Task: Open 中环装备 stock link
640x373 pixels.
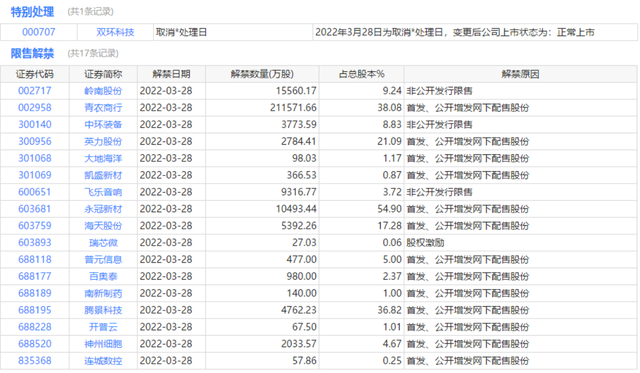Action: tap(103, 124)
